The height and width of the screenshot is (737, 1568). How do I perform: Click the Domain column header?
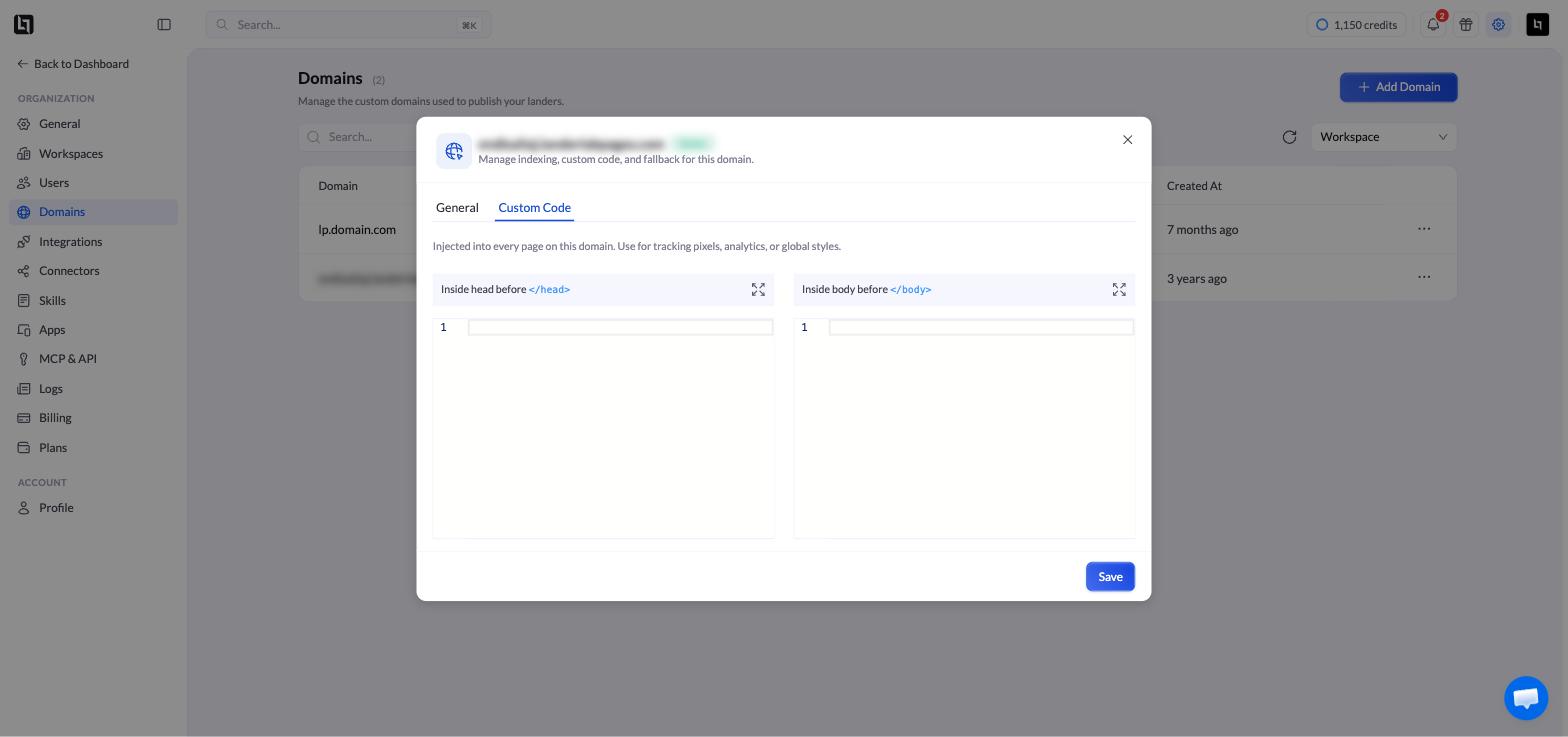tap(338, 186)
